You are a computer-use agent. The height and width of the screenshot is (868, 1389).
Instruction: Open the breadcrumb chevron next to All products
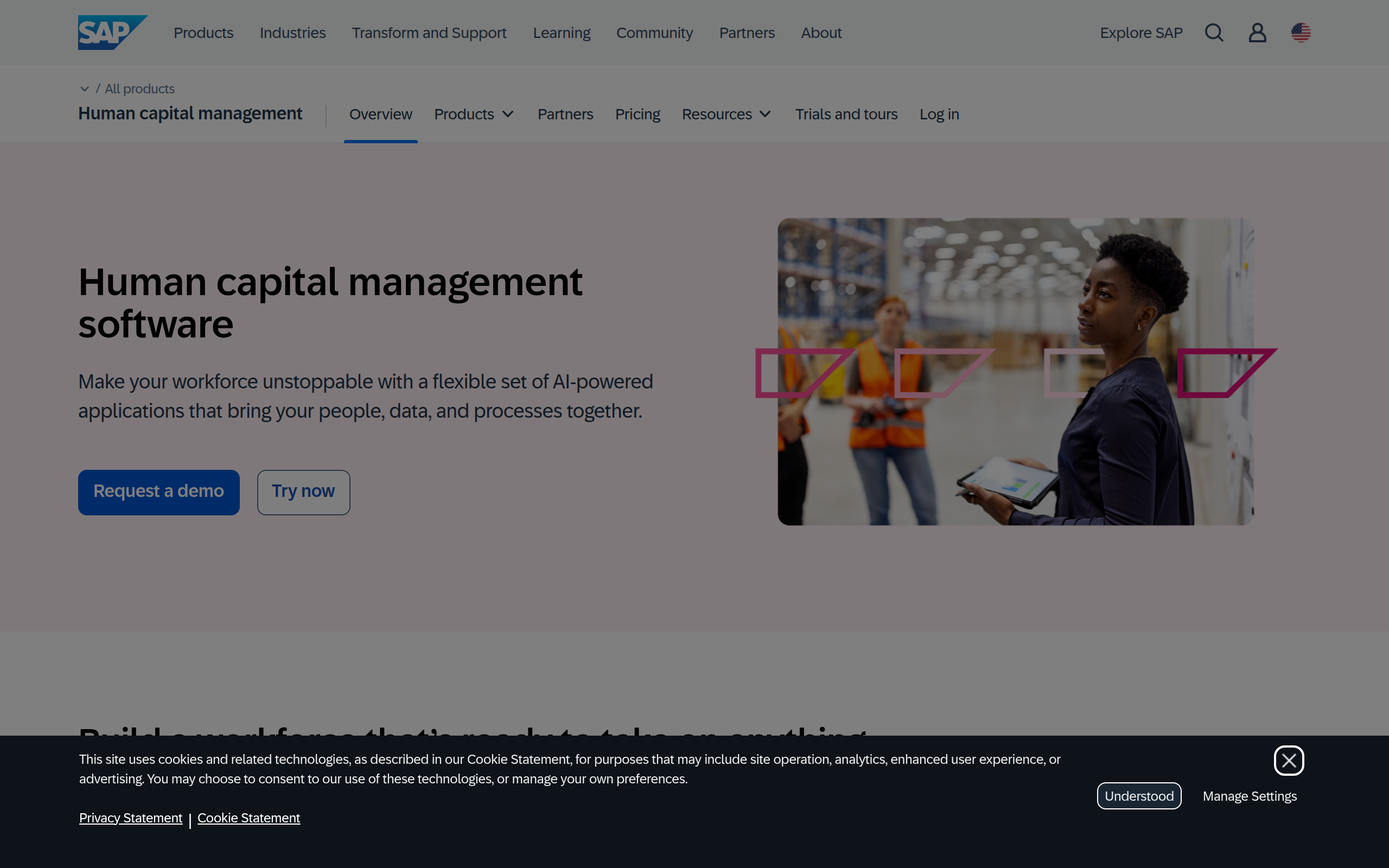[85, 89]
